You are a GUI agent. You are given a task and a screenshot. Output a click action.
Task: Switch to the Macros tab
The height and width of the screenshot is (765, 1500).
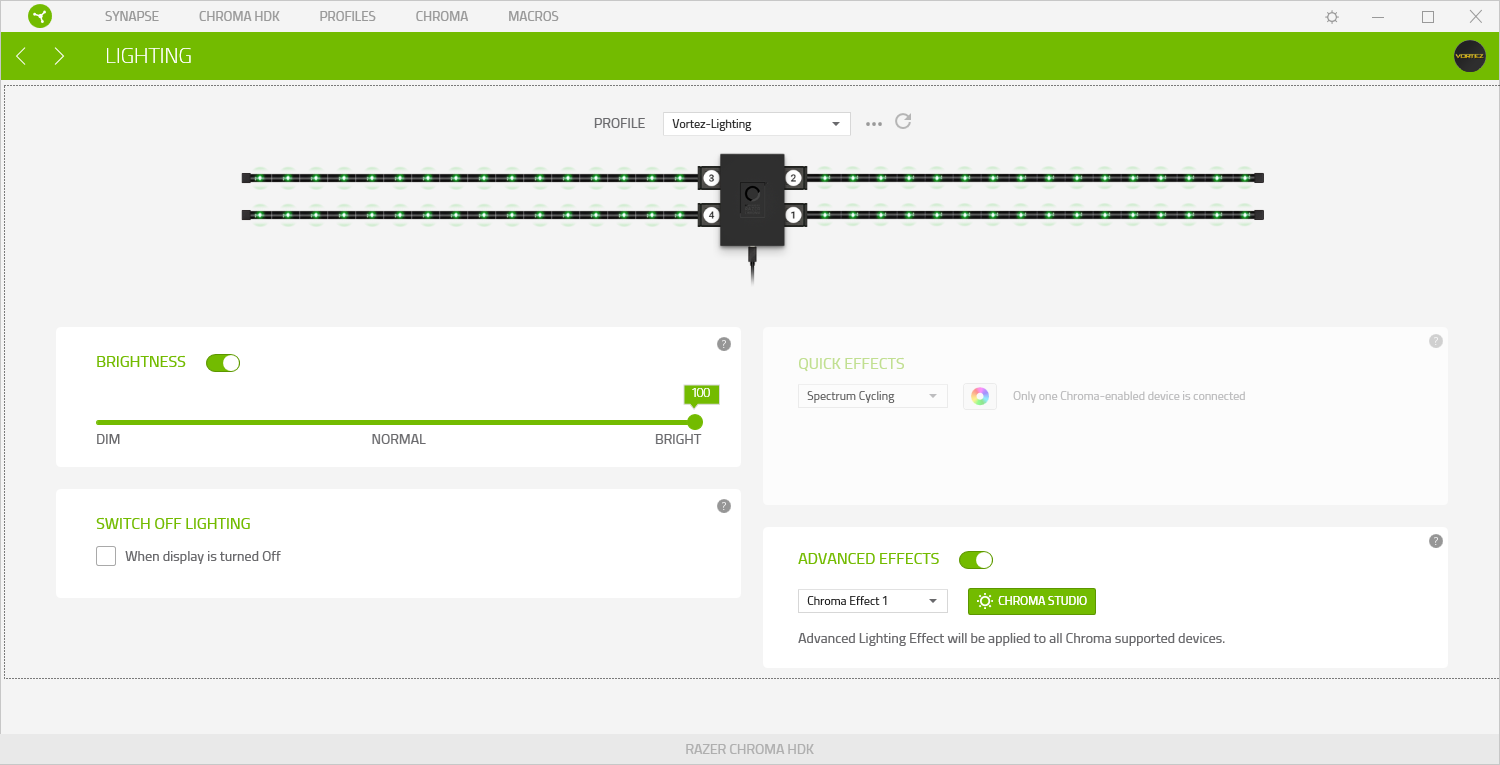[x=534, y=16]
